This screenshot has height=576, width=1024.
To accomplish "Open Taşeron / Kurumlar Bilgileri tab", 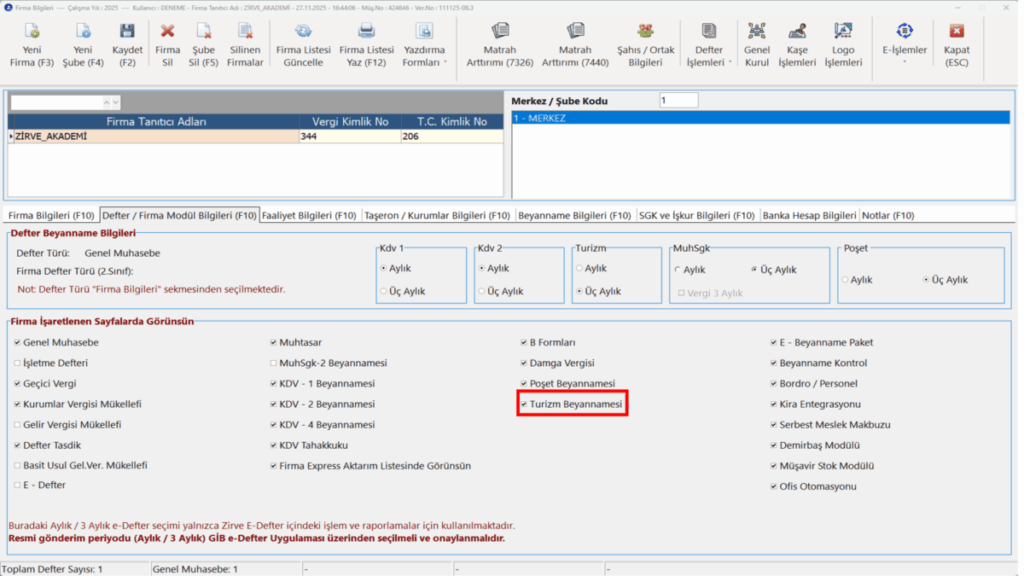I will point(437,216).
